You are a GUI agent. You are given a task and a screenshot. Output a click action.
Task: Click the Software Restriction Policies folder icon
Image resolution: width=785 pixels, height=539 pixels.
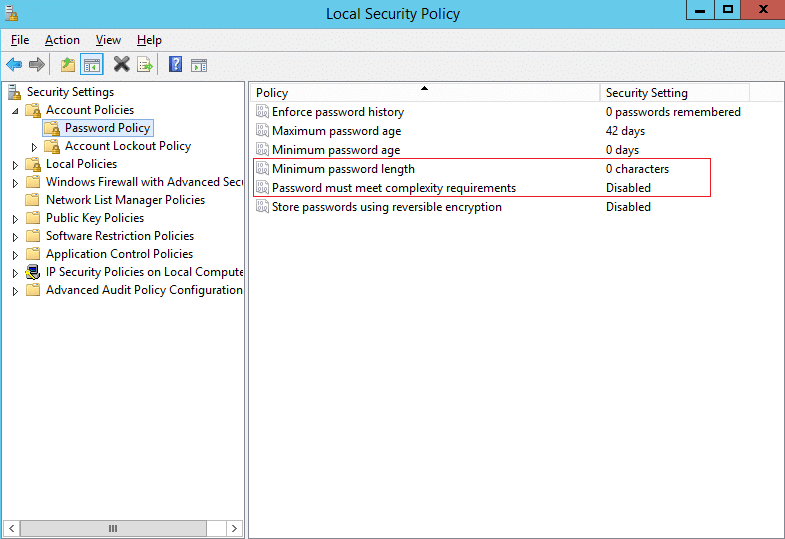click(x=33, y=236)
